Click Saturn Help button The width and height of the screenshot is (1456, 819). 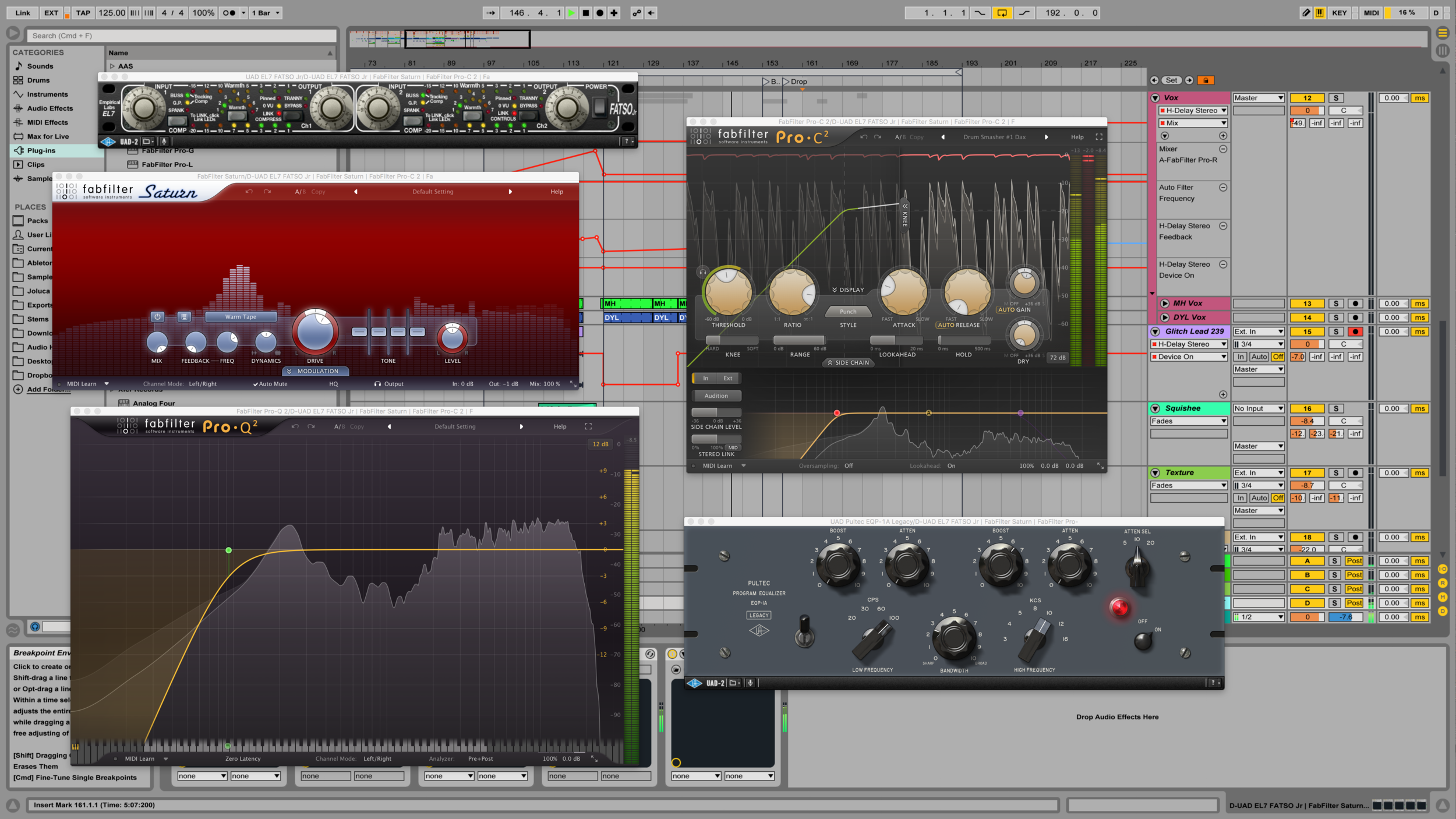coord(557,192)
